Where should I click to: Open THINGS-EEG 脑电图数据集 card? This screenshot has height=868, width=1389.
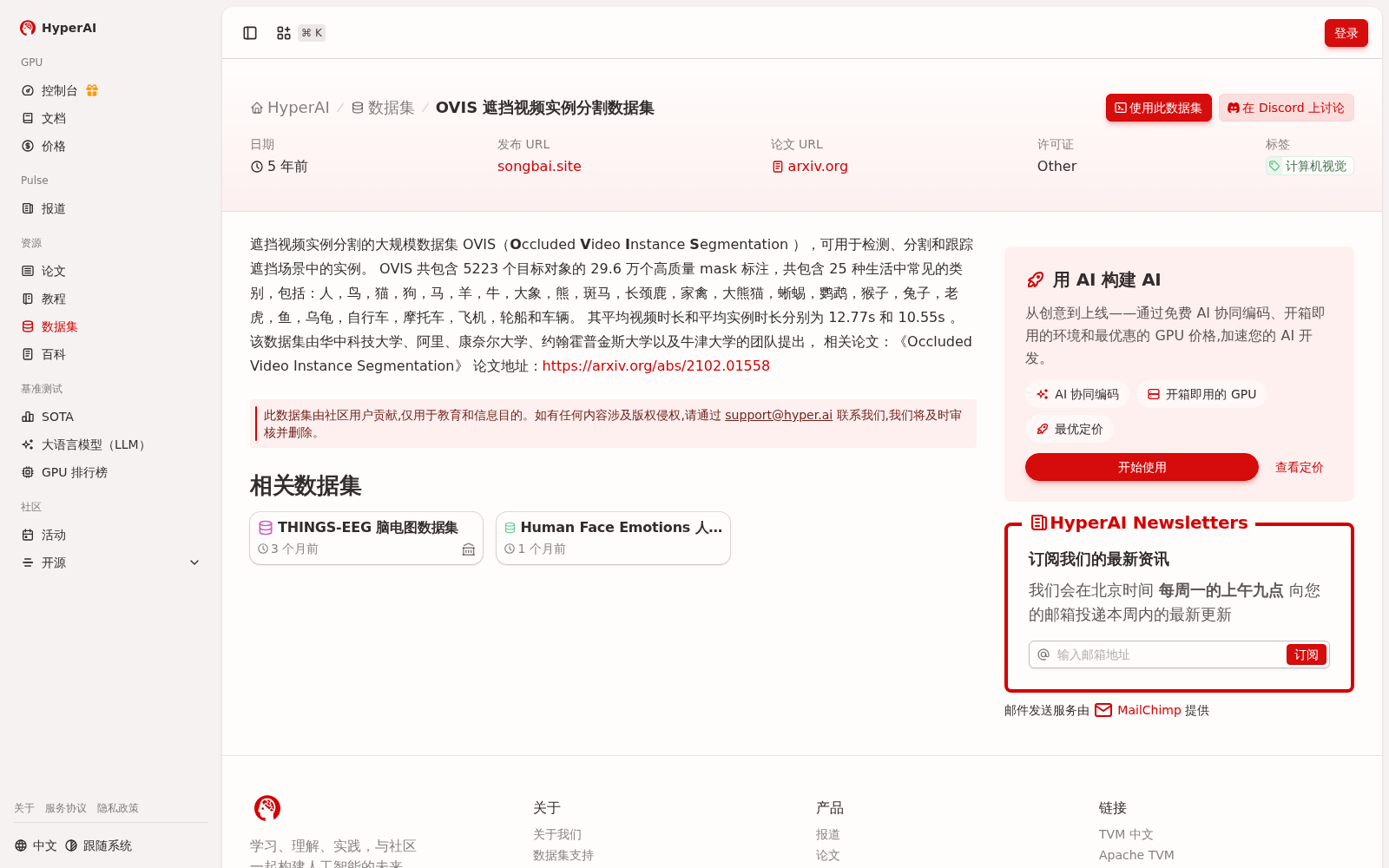pos(366,538)
